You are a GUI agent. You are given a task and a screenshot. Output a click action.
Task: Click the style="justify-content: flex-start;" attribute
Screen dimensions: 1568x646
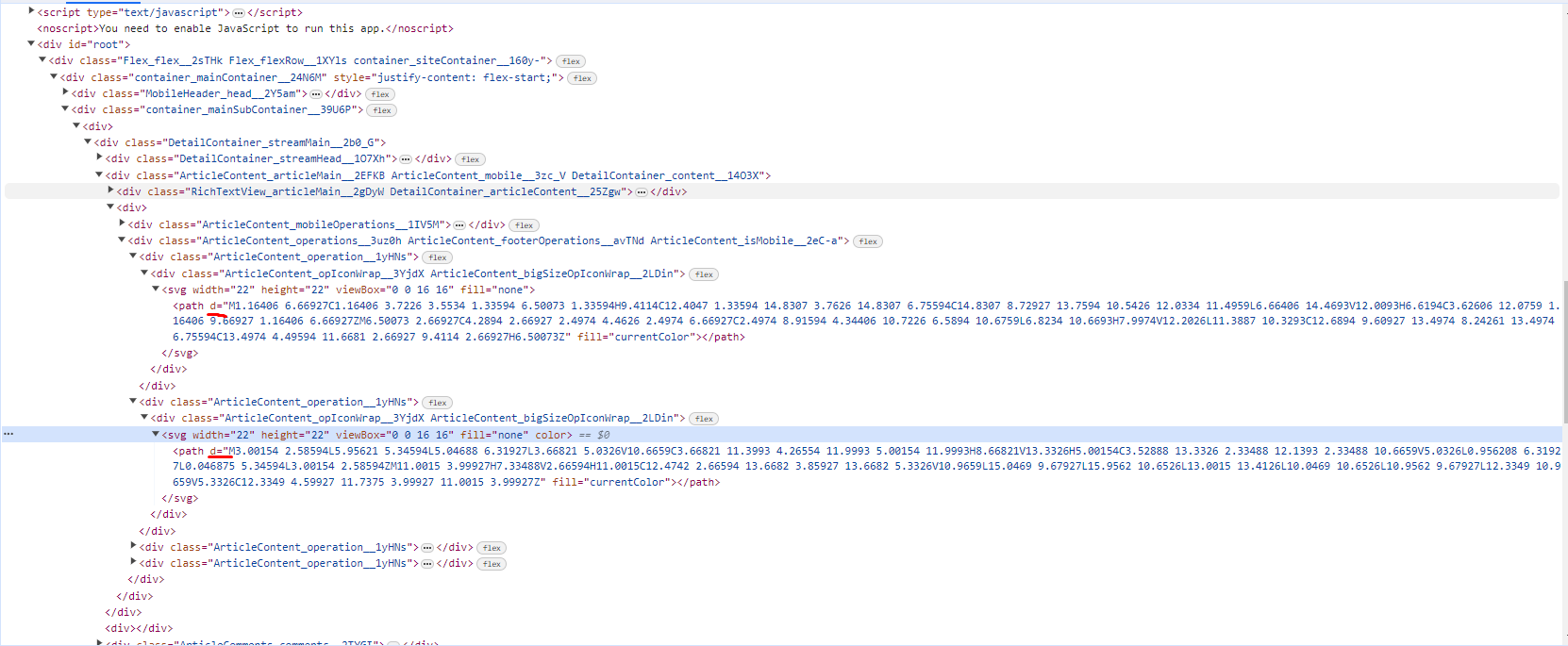click(445, 77)
